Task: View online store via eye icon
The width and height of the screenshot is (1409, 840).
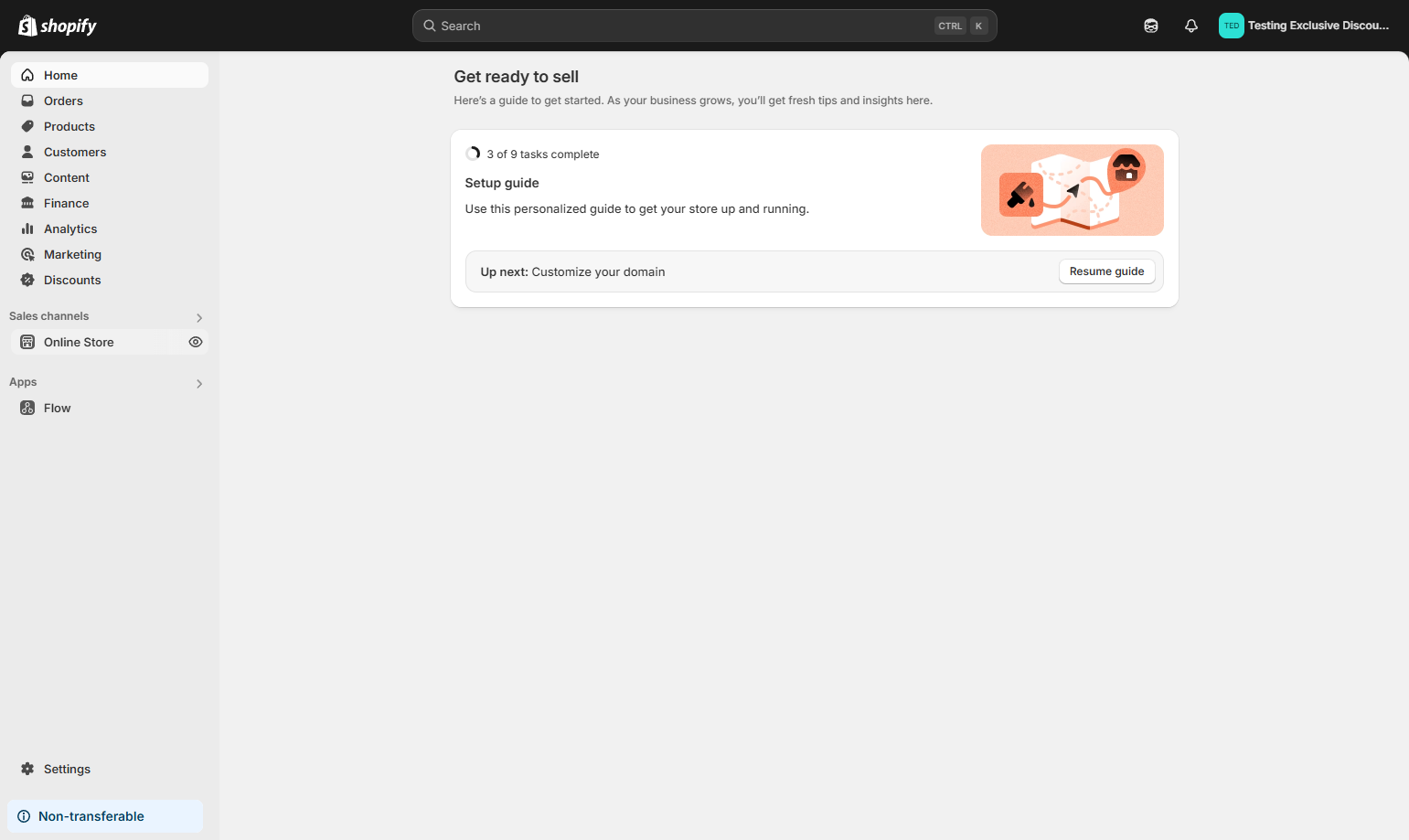Action: coord(196,342)
